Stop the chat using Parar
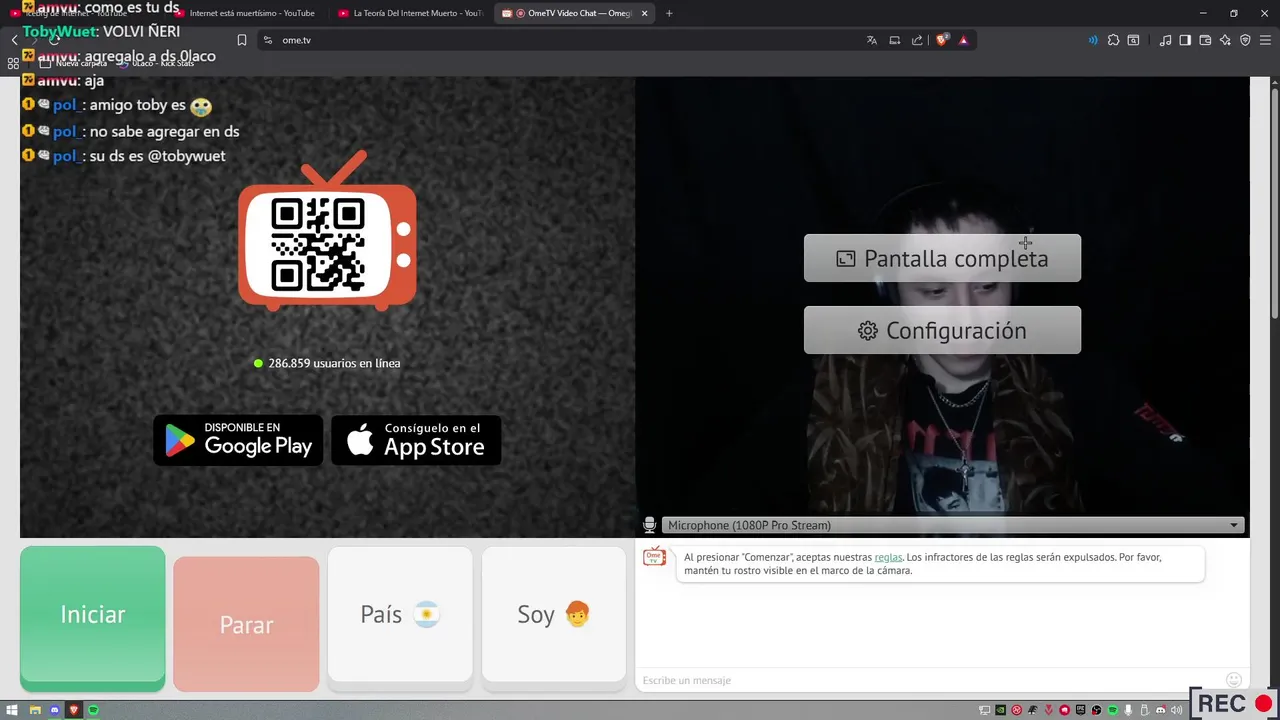The width and height of the screenshot is (1280, 720). pos(246,624)
